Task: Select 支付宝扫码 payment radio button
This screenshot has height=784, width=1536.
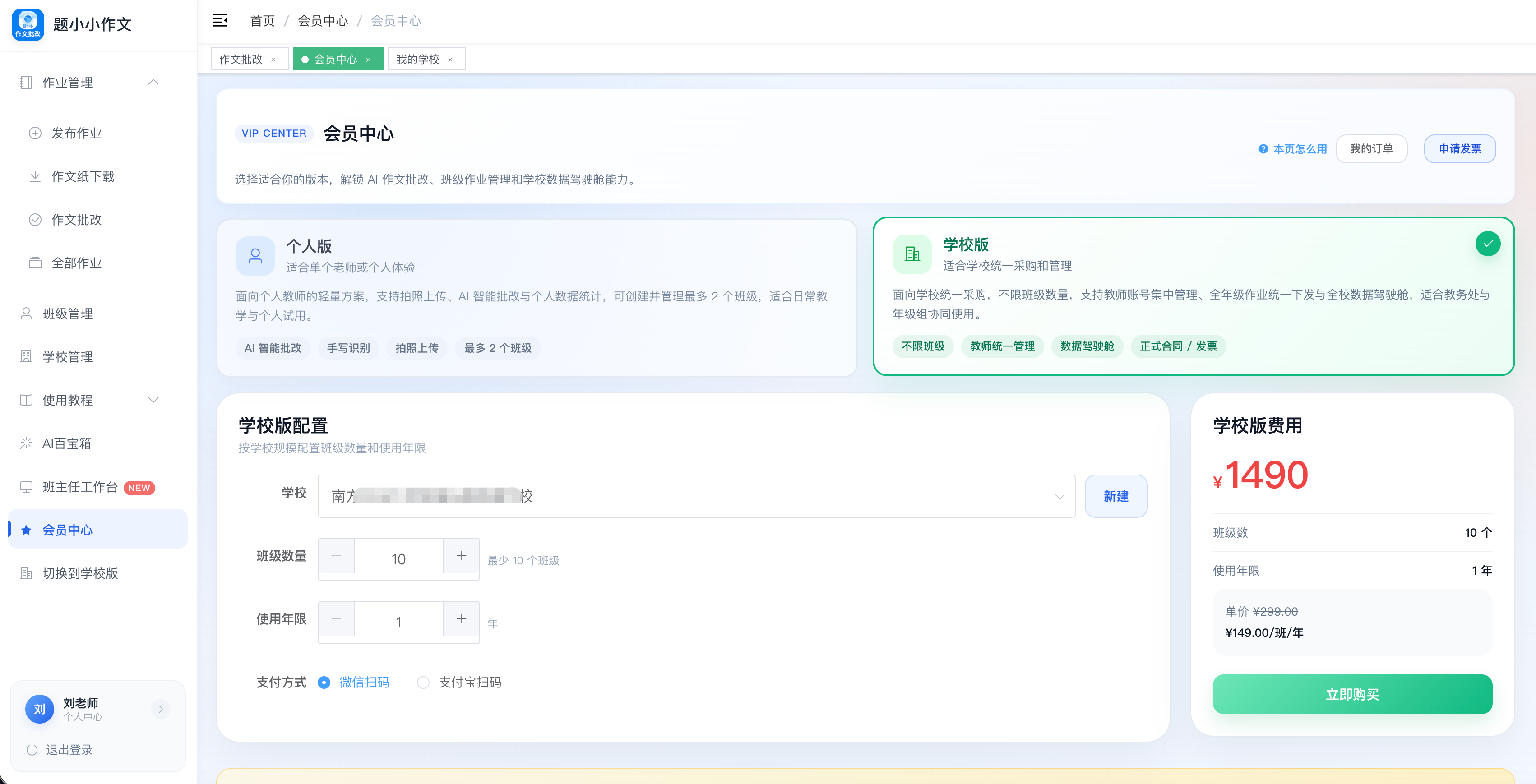Action: coord(423,682)
